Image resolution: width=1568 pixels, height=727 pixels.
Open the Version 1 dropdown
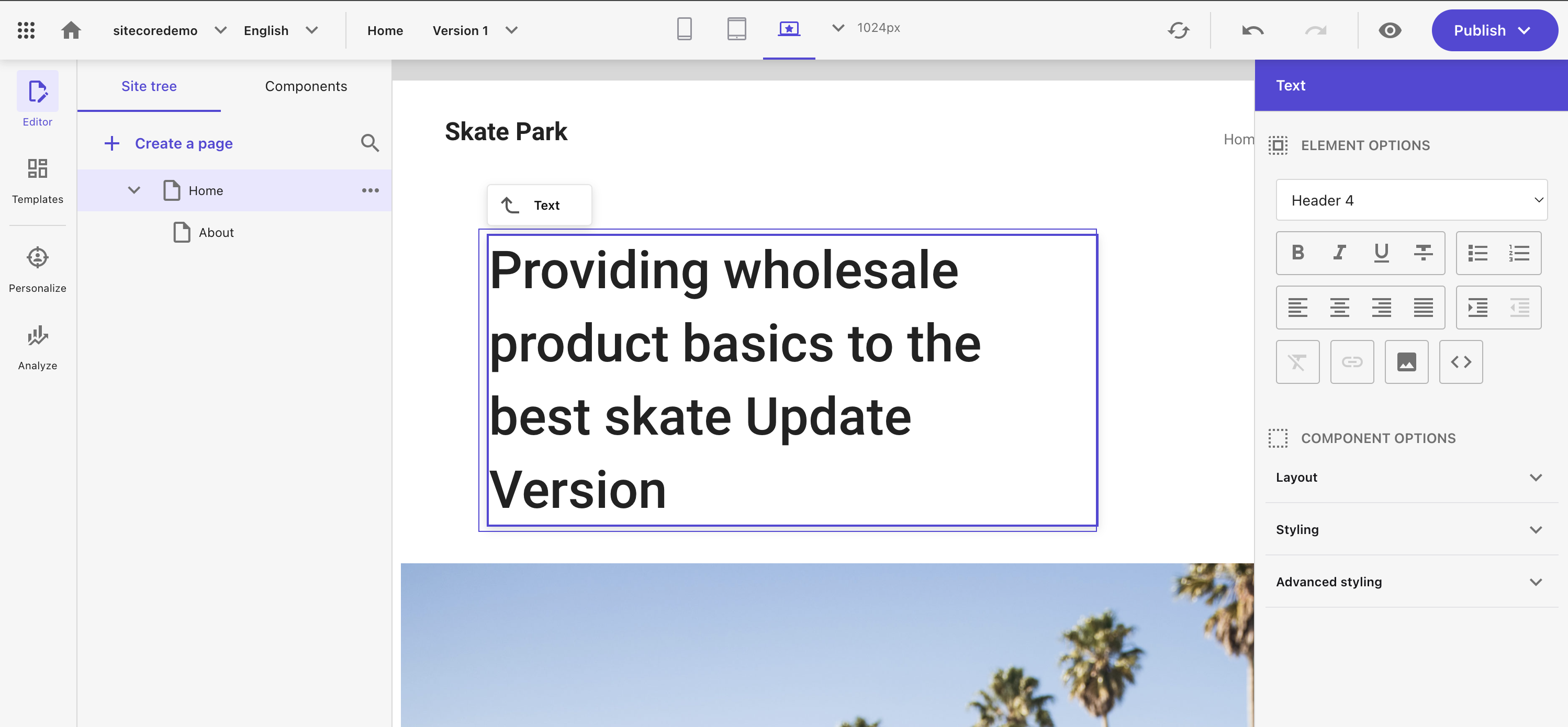[x=474, y=30]
